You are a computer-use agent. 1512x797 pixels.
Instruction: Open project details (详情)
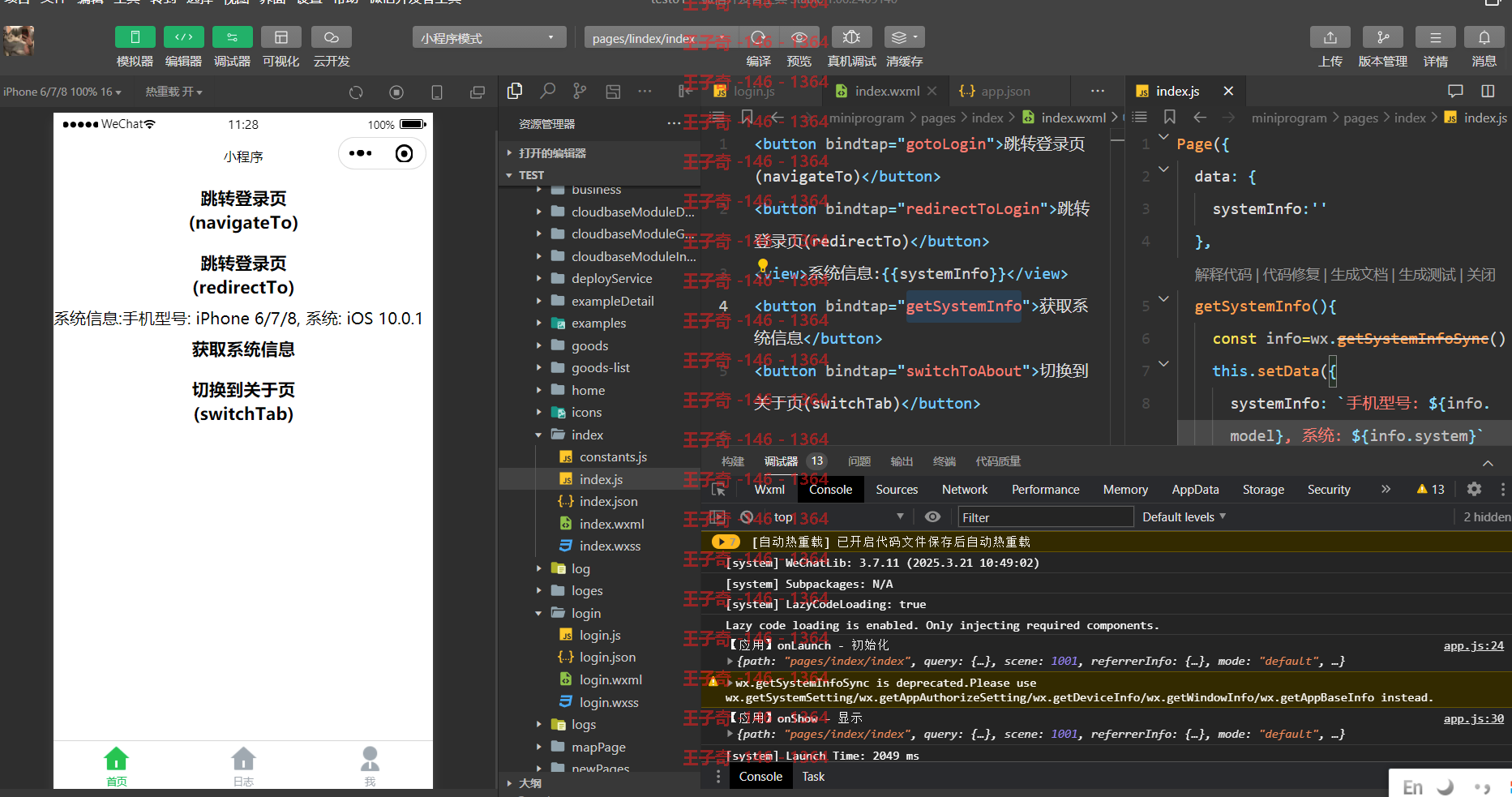[1435, 37]
